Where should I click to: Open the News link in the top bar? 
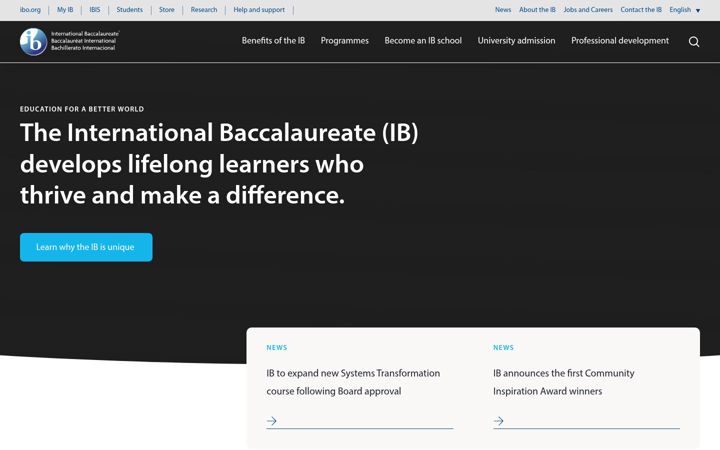point(503,10)
